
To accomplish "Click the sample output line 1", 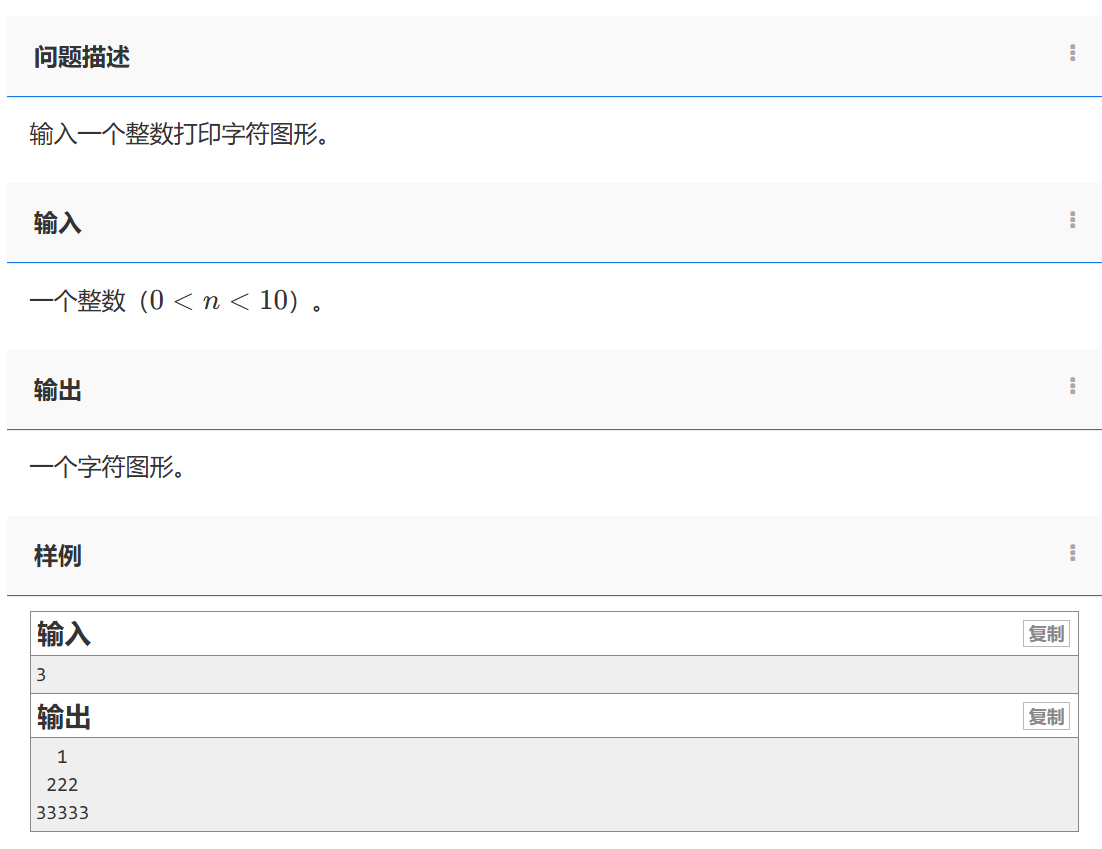I will coord(62,756).
